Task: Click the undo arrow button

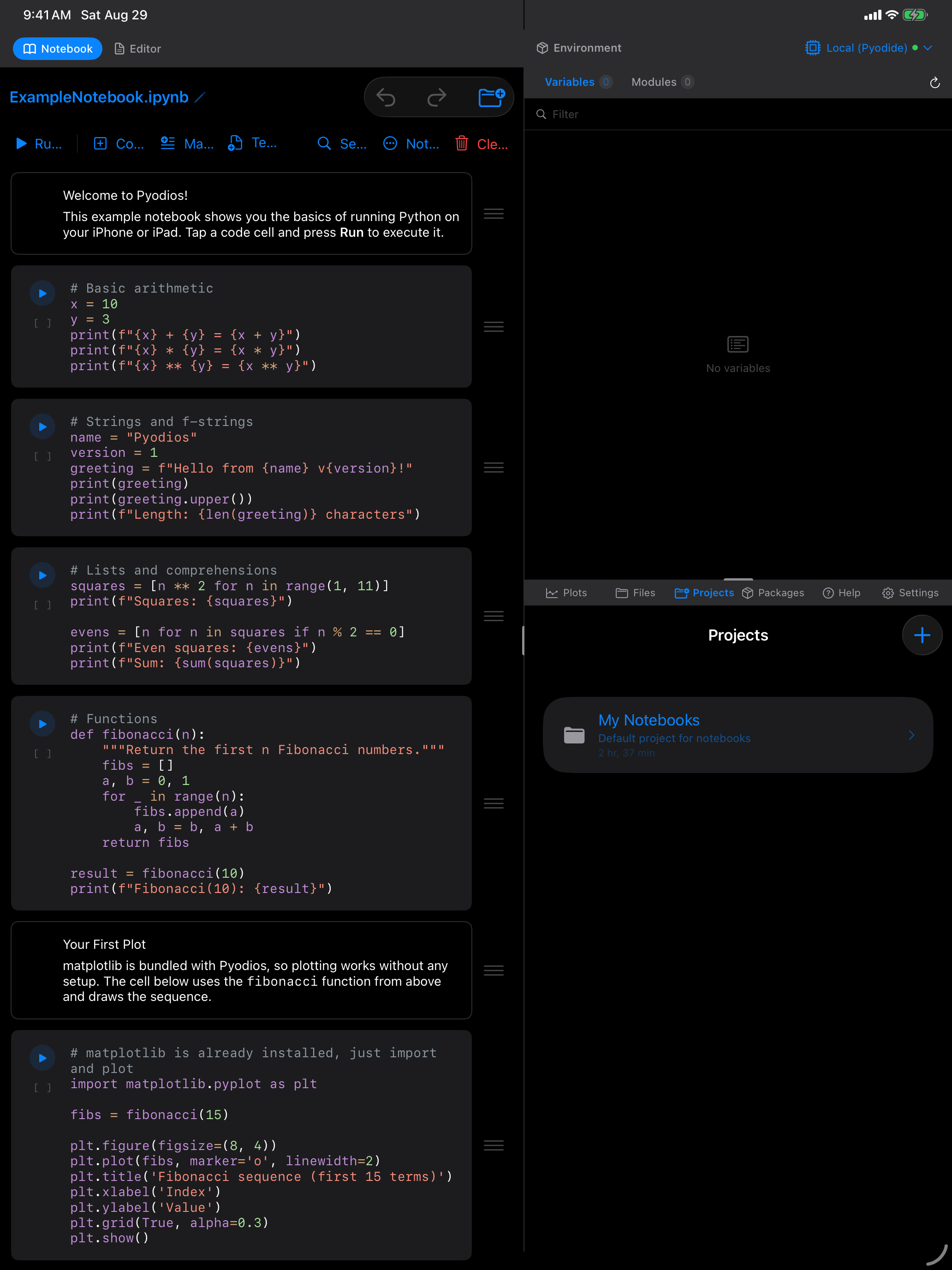Action: coord(386,98)
